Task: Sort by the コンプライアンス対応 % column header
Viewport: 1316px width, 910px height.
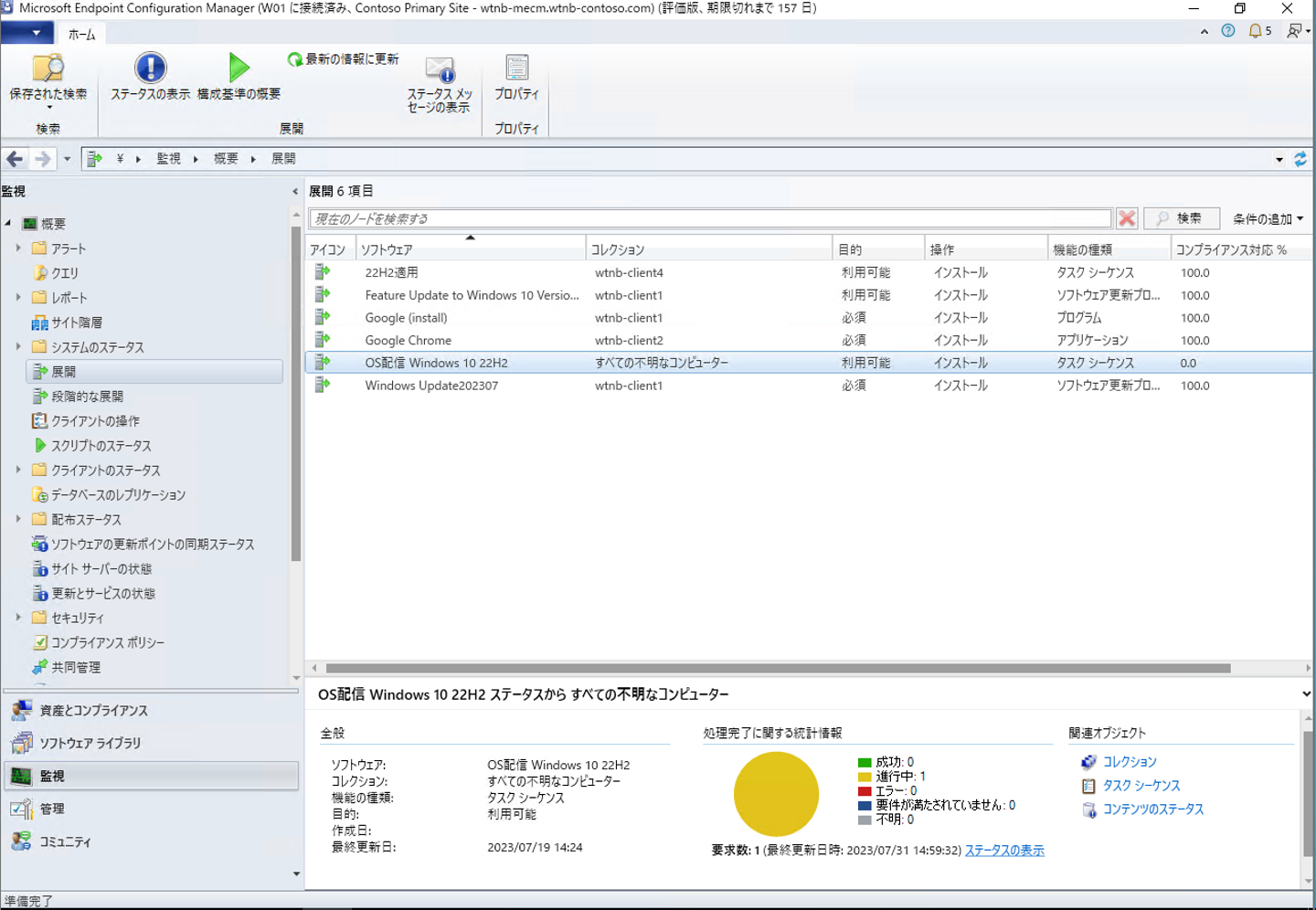Action: coord(1241,249)
